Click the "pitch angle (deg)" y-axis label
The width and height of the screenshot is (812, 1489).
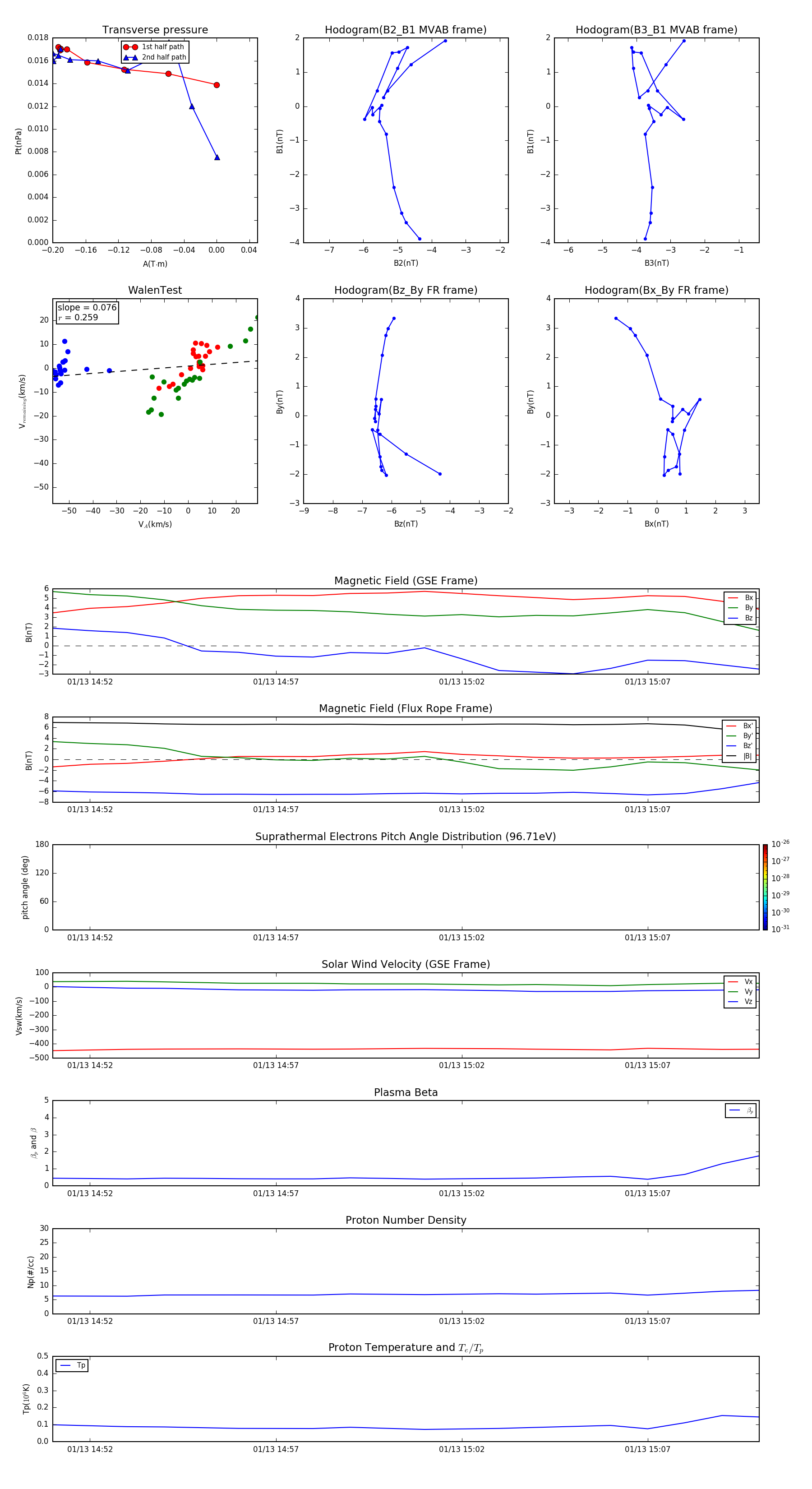(25, 887)
